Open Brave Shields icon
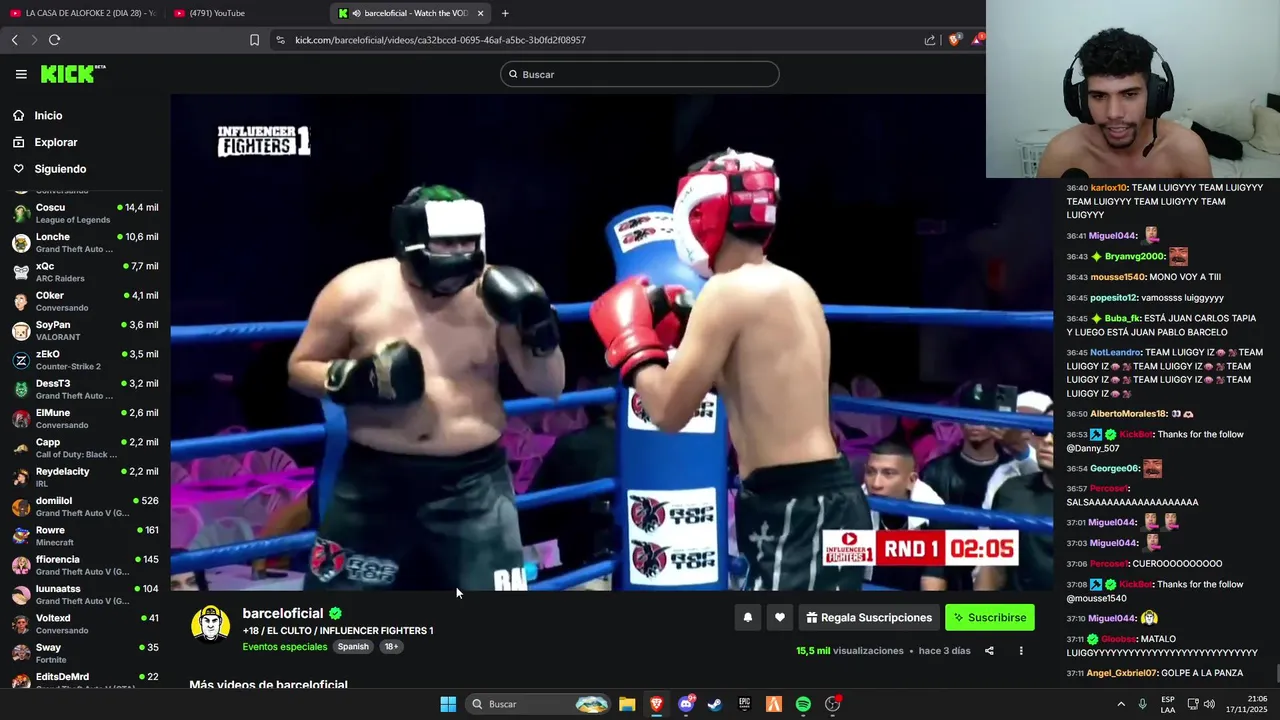 click(x=955, y=40)
